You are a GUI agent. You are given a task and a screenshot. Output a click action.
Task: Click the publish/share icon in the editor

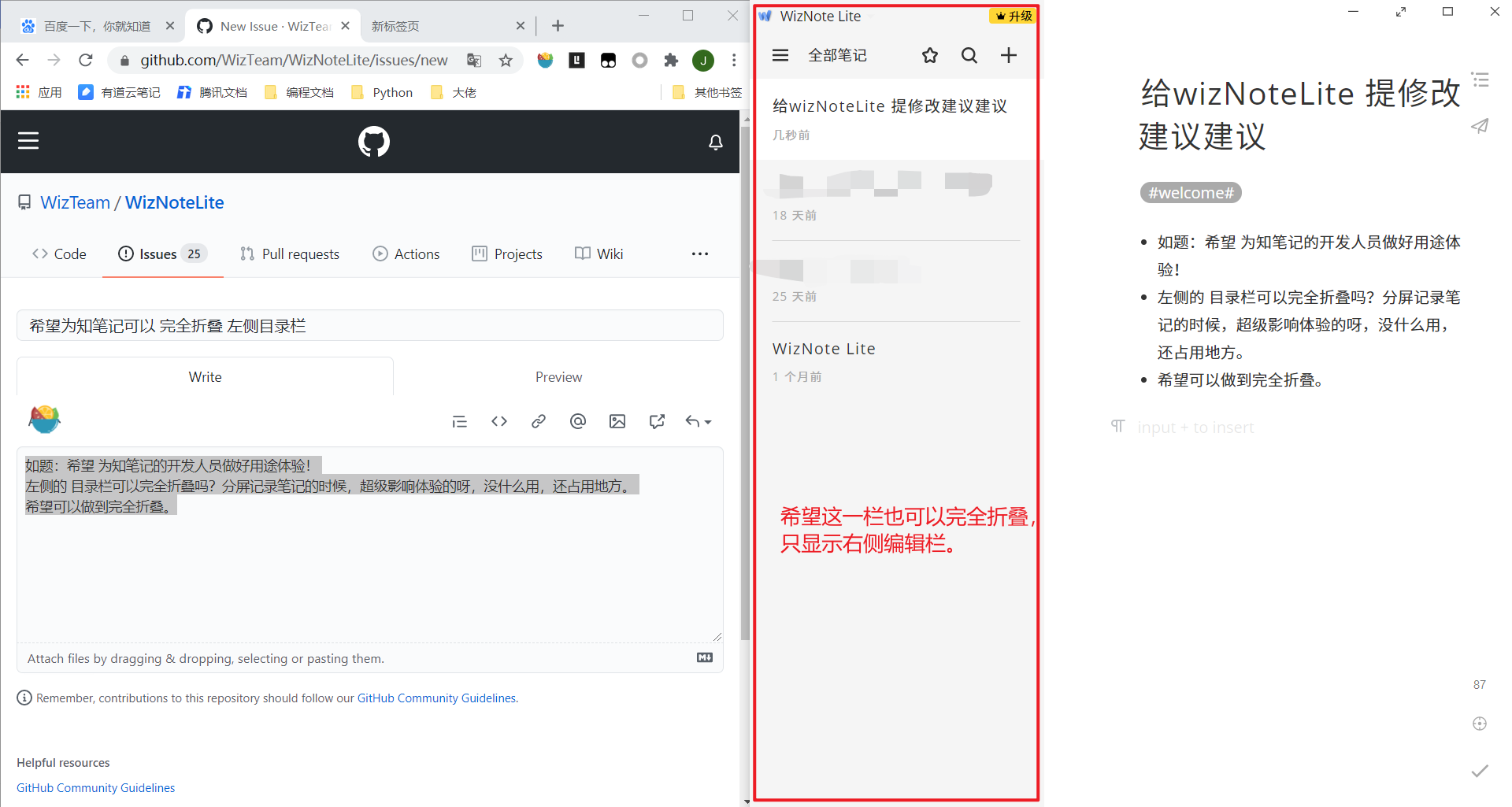click(x=1480, y=126)
